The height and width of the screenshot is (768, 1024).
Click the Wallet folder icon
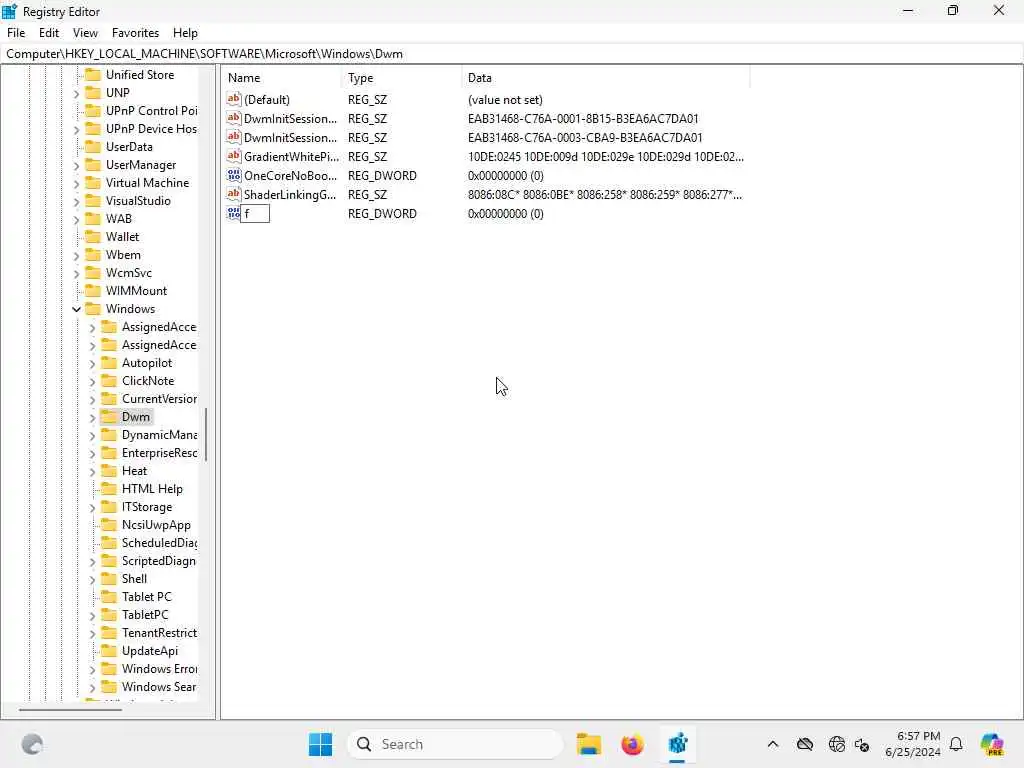click(x=93, y=236)
